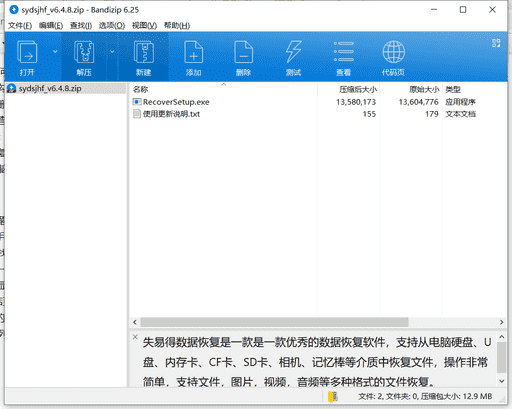The height and width of the screenshot is (409, 512).
Task: Click the toolbar layout grid icon
Action: point(496,43)
